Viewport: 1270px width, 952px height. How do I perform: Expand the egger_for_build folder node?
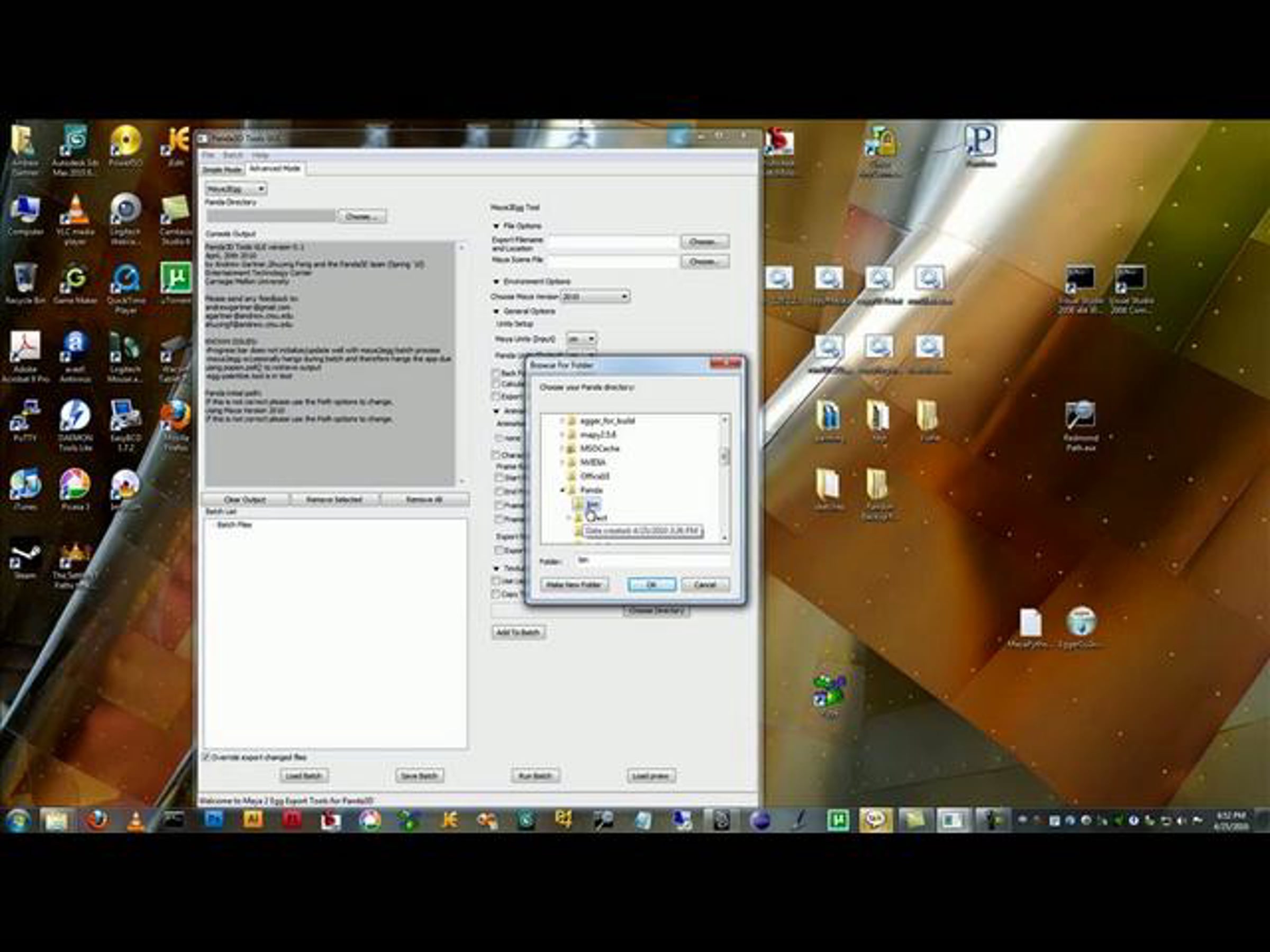click(x=563, y=420)
